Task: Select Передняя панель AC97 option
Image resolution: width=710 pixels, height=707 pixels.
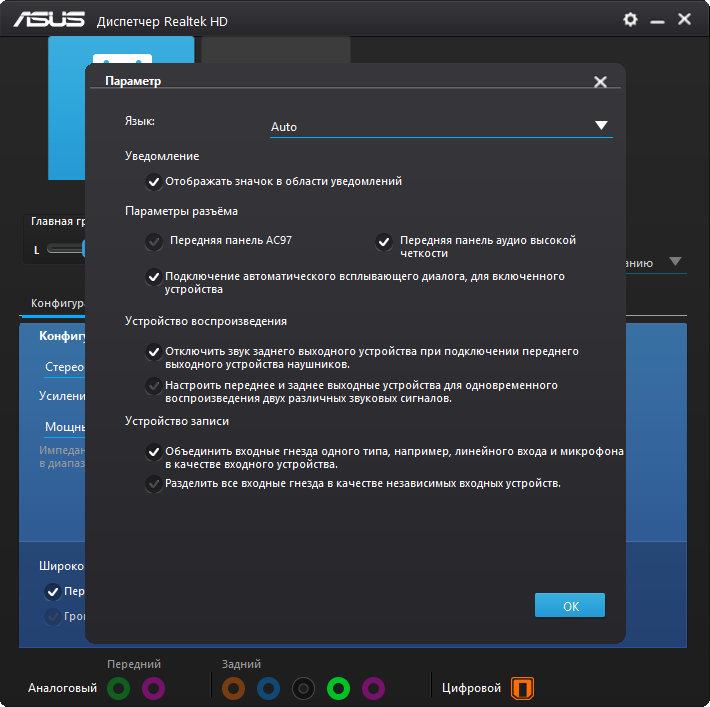Action: click(x=154, y=241)
